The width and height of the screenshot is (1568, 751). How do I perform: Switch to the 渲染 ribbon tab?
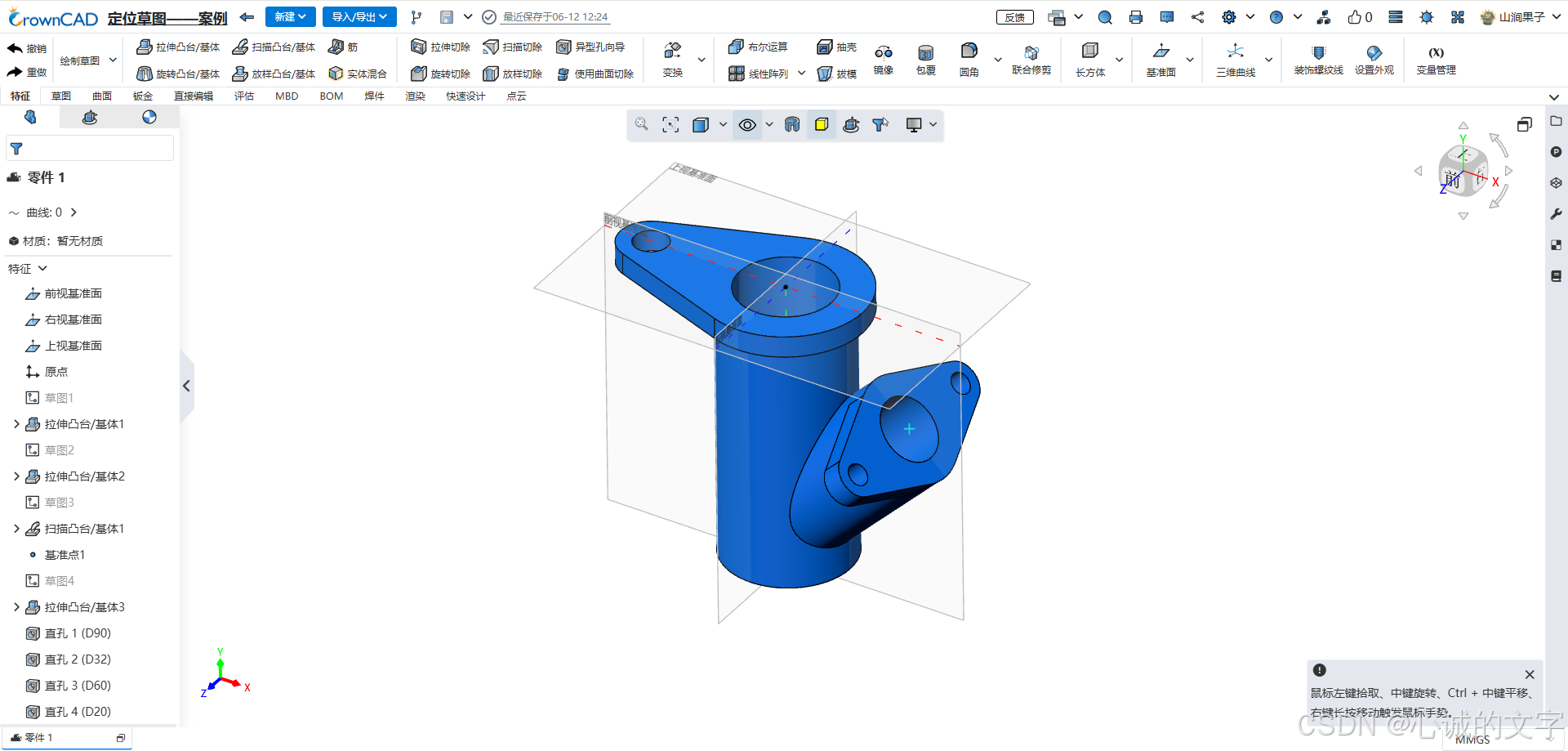[x=415, y=96]
